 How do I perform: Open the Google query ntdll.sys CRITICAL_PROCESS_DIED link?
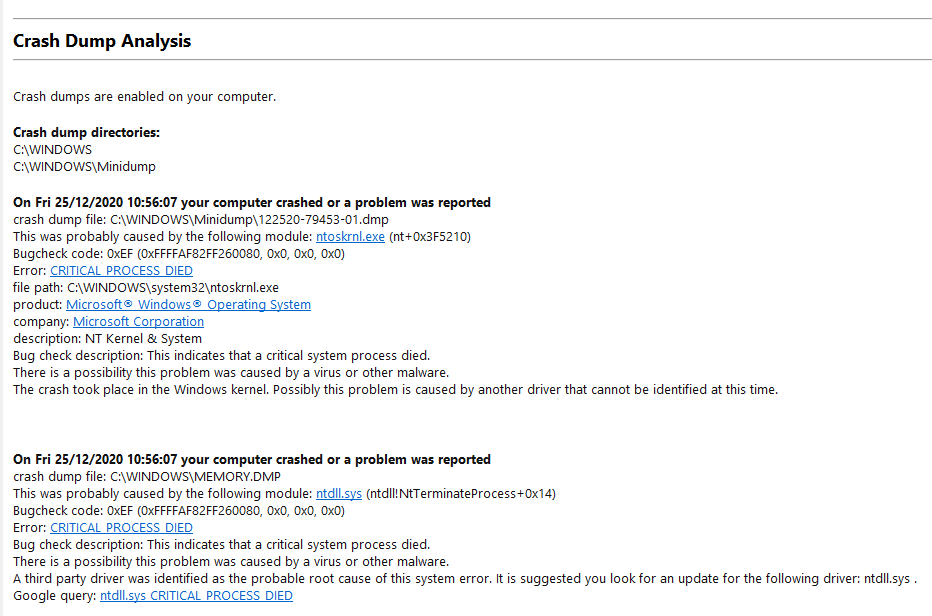coord(196,596)
